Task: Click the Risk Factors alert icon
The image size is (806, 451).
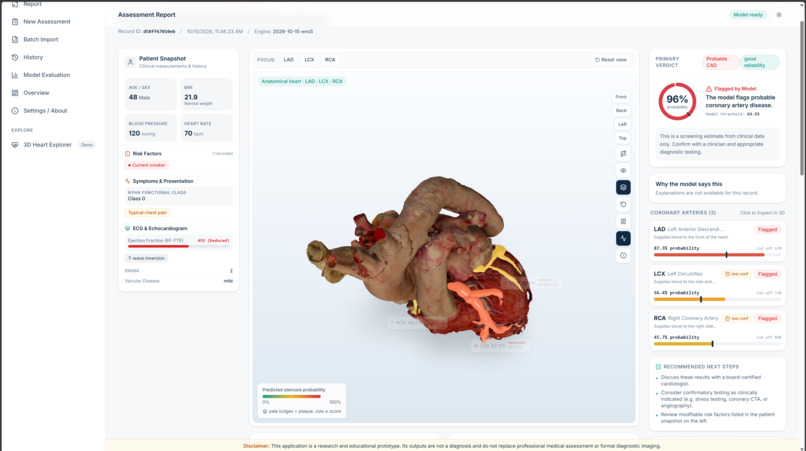Action: pyautogui.click(x=127, y=154)
